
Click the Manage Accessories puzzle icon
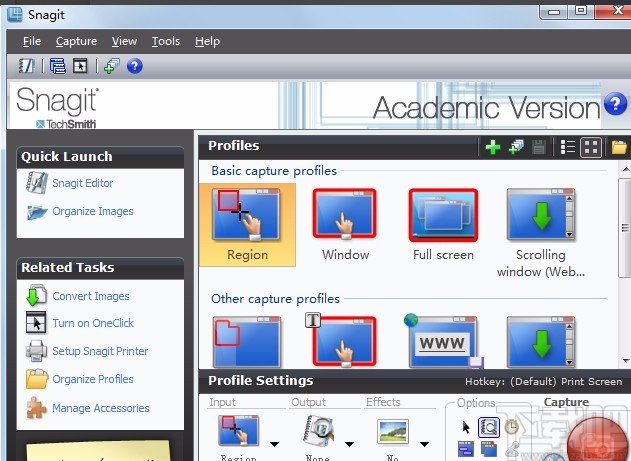click(37, 408)
